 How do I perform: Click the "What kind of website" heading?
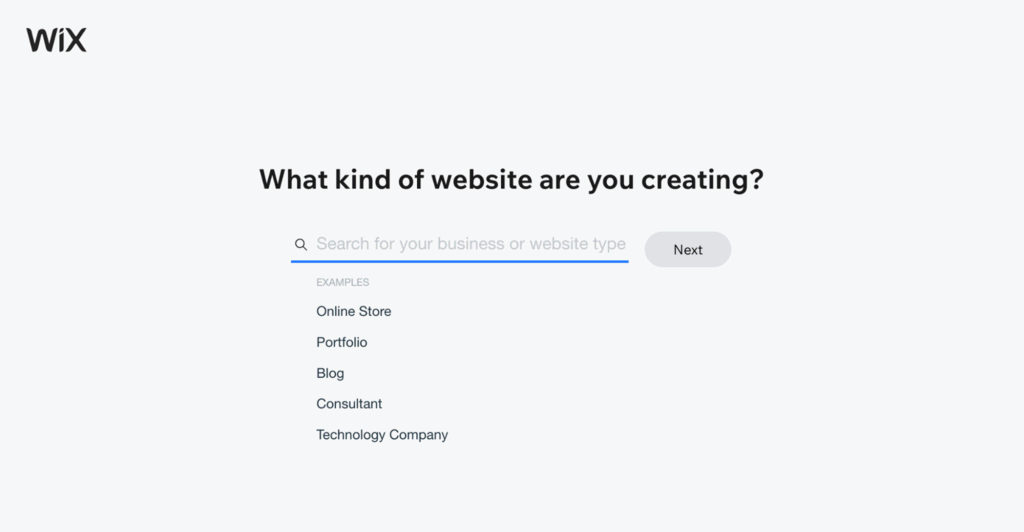coord(511,180)
